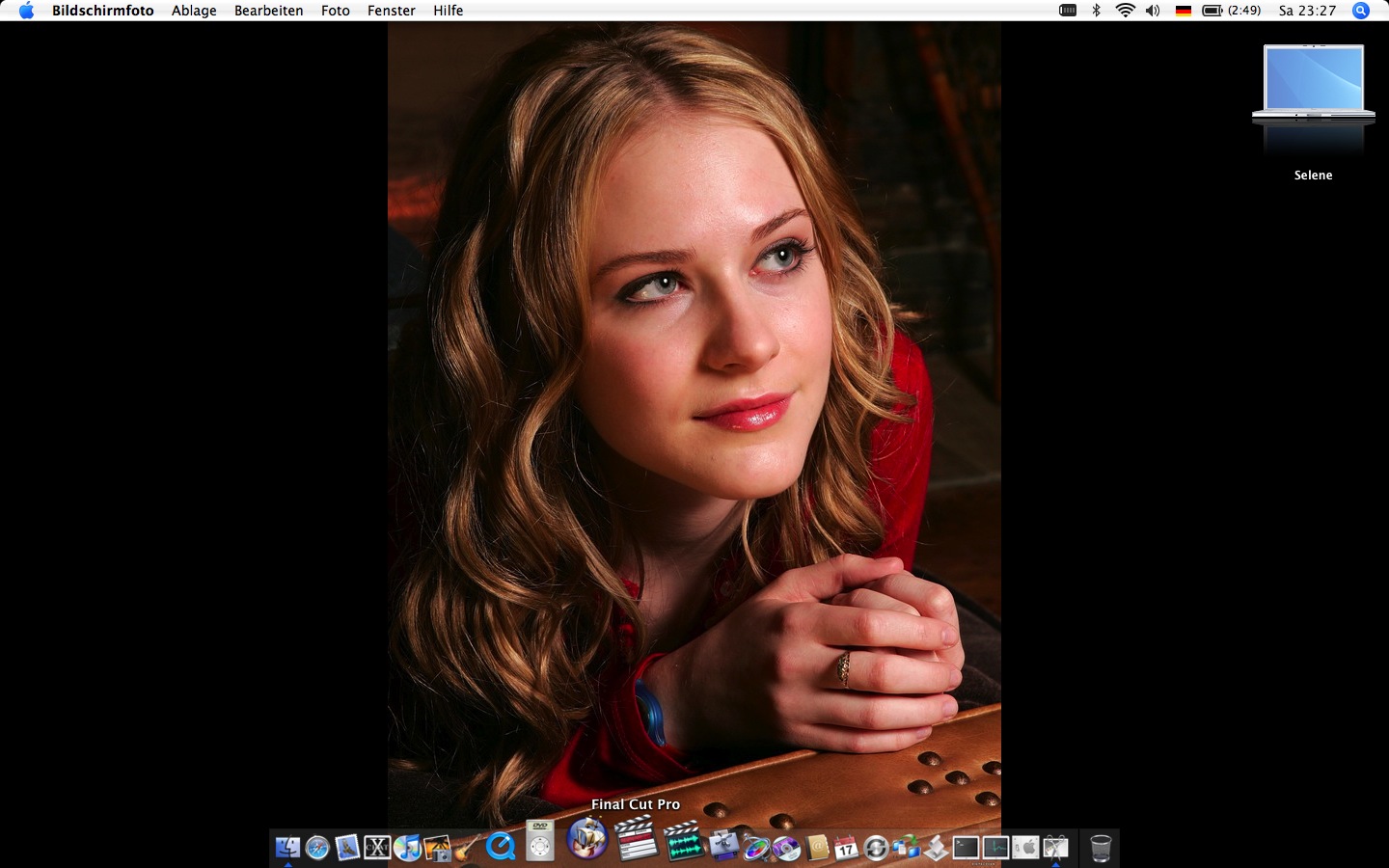This screenshot has height=868, width=1389.
Task: Launch DVD Studio Pro disc icon
Action: 786,848
